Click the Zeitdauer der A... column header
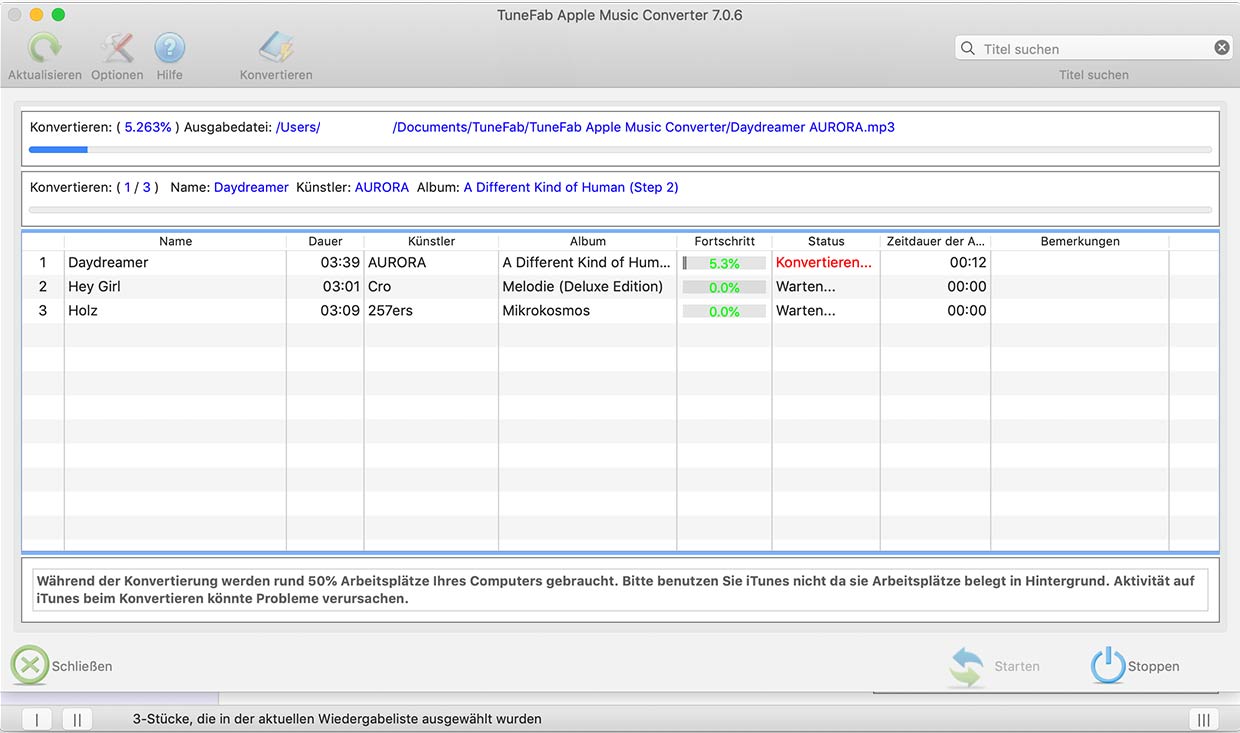 coord(935,241)
